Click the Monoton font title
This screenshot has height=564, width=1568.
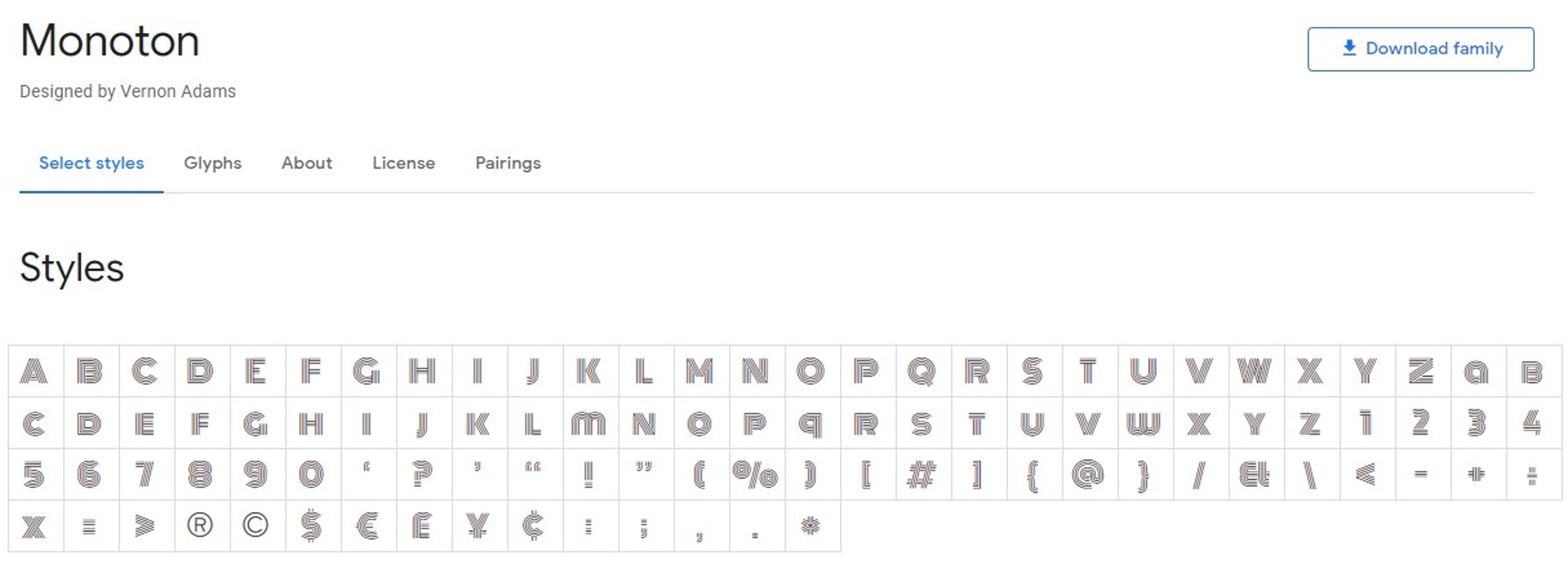click(110, 41)
